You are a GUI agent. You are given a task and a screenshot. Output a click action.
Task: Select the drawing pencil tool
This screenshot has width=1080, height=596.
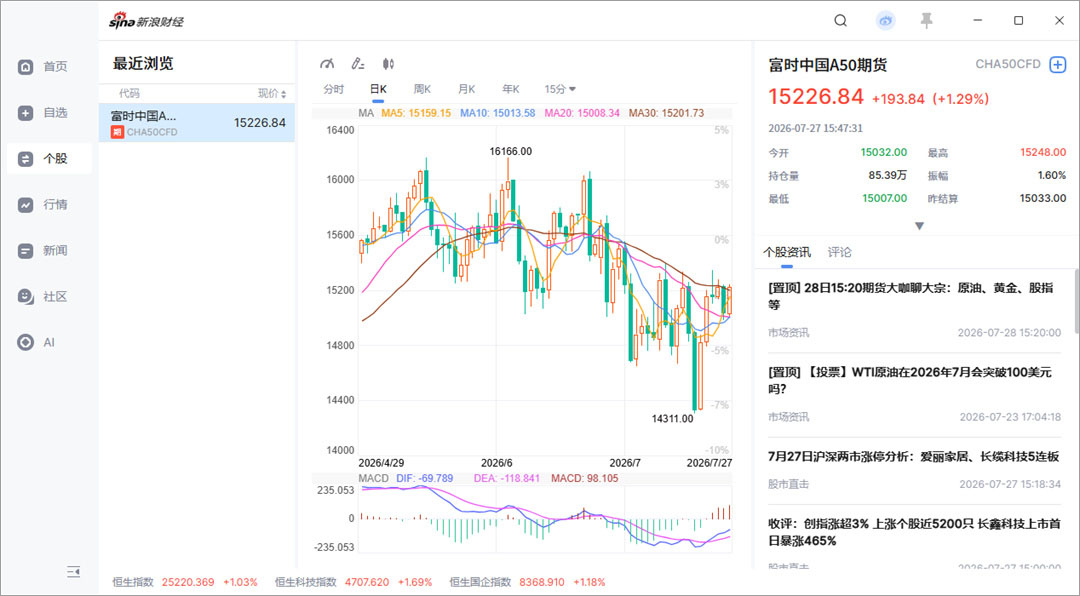click(x=357, y=64)
